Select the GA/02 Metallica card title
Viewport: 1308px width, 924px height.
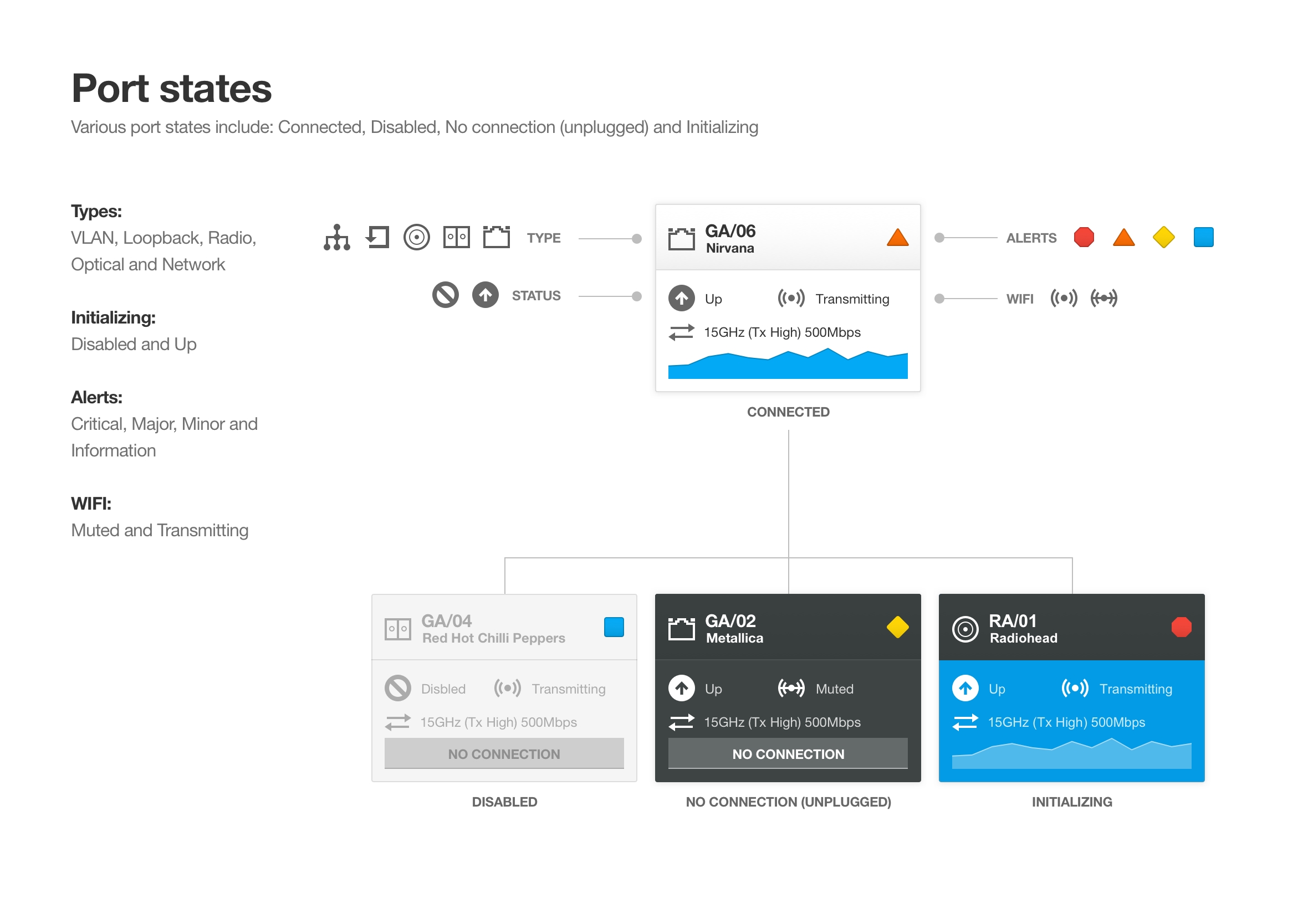point(734,629)
